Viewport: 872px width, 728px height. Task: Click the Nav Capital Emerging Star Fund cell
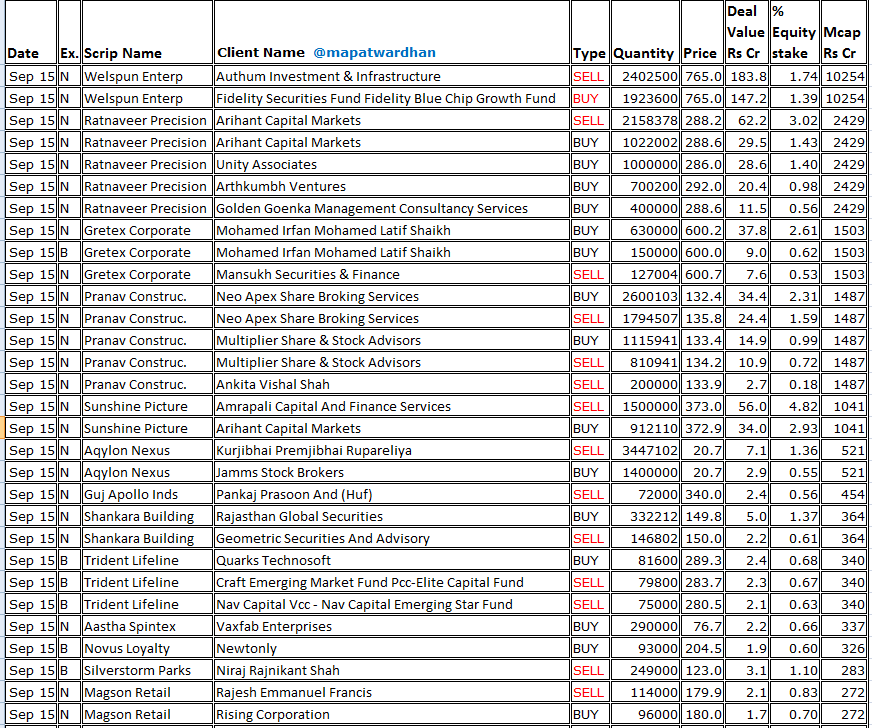(x=392, y=605)
